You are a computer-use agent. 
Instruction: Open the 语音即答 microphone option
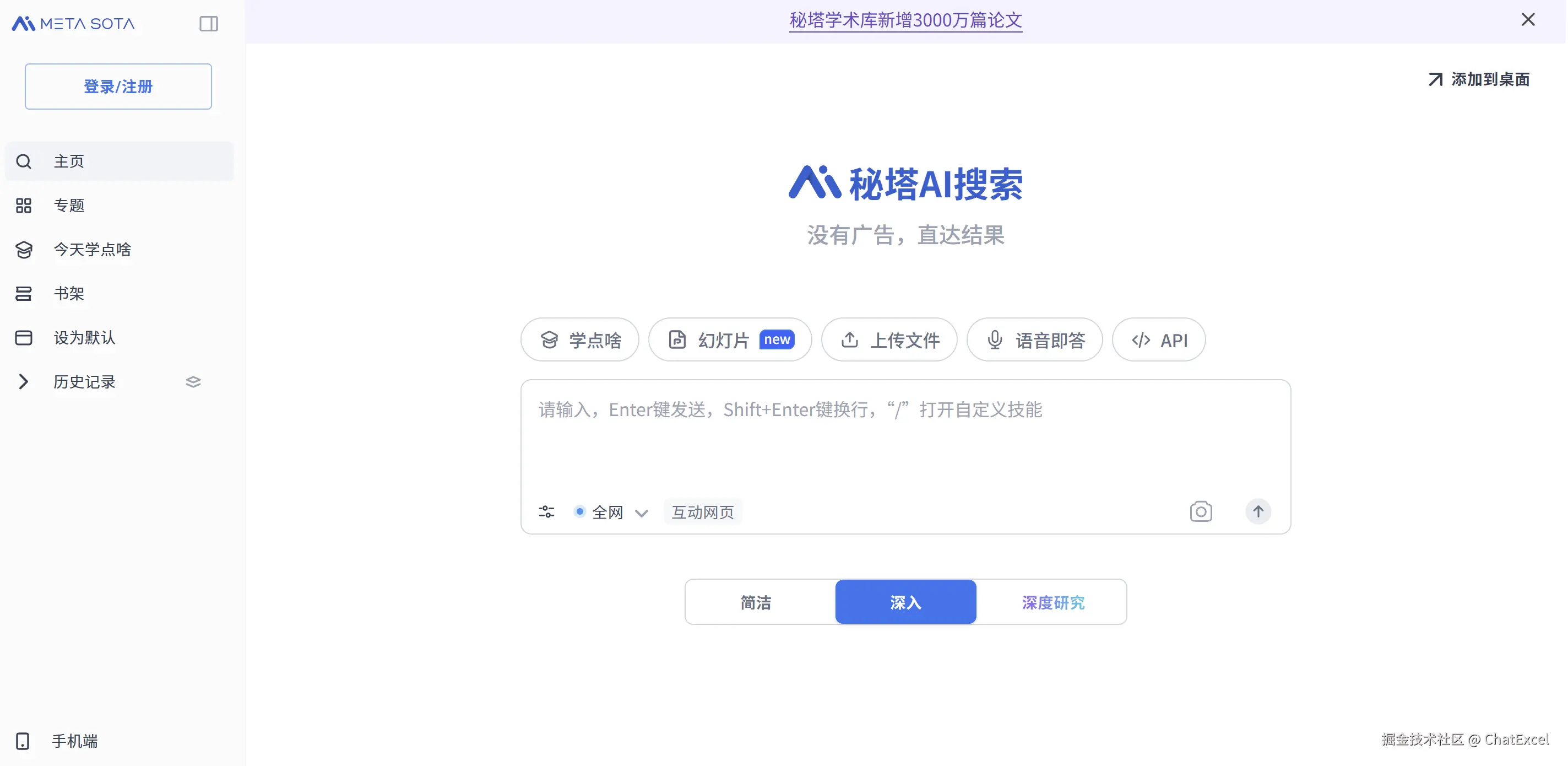point(1034,340)
